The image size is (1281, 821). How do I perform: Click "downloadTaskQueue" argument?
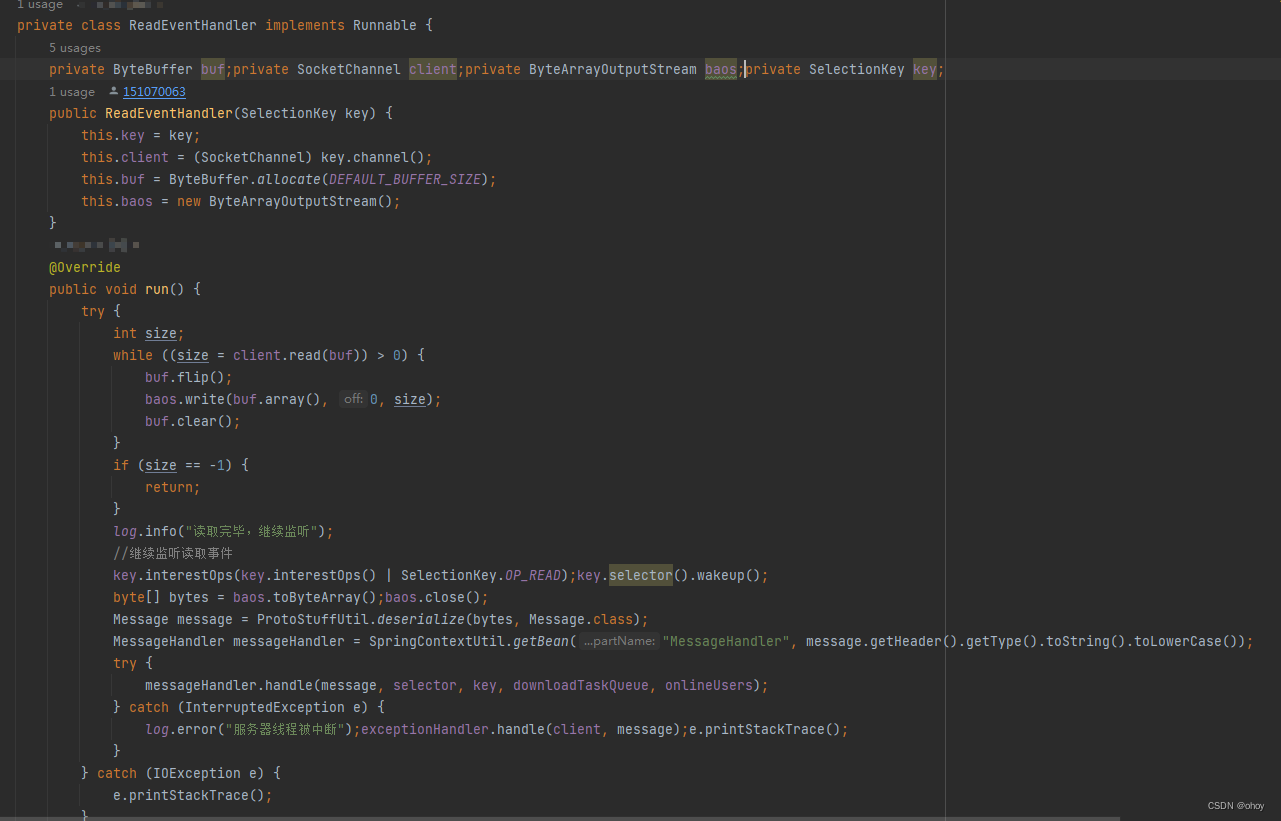tap(581, 685)
